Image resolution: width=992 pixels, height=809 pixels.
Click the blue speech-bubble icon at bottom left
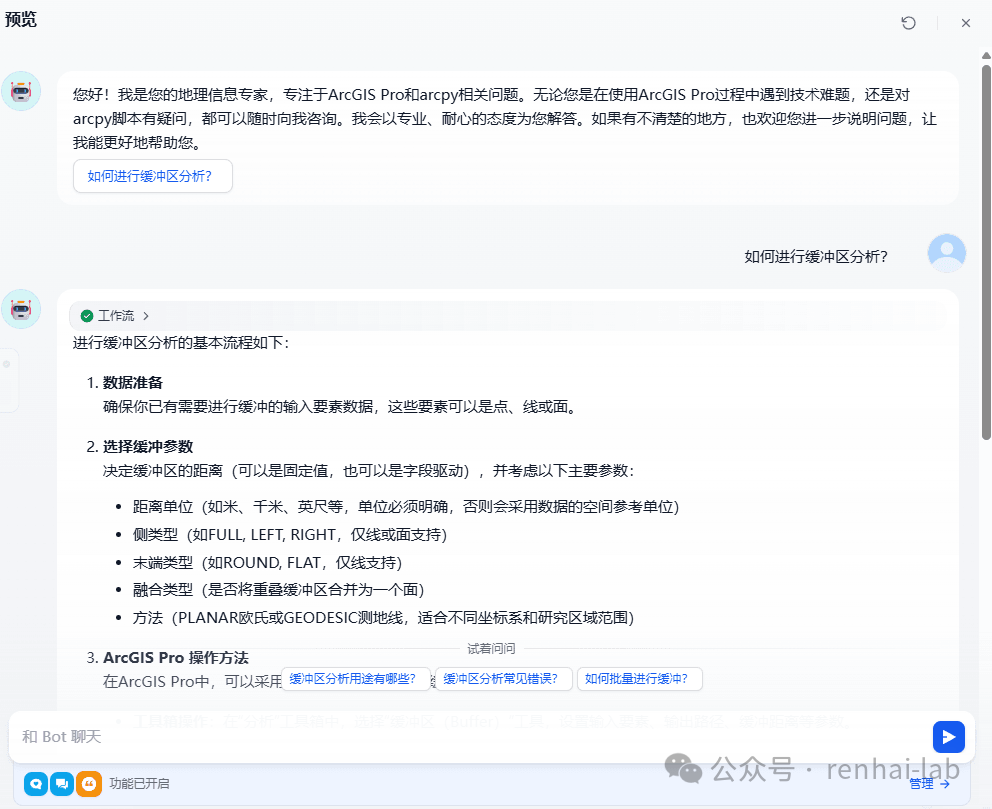[35, 784]
